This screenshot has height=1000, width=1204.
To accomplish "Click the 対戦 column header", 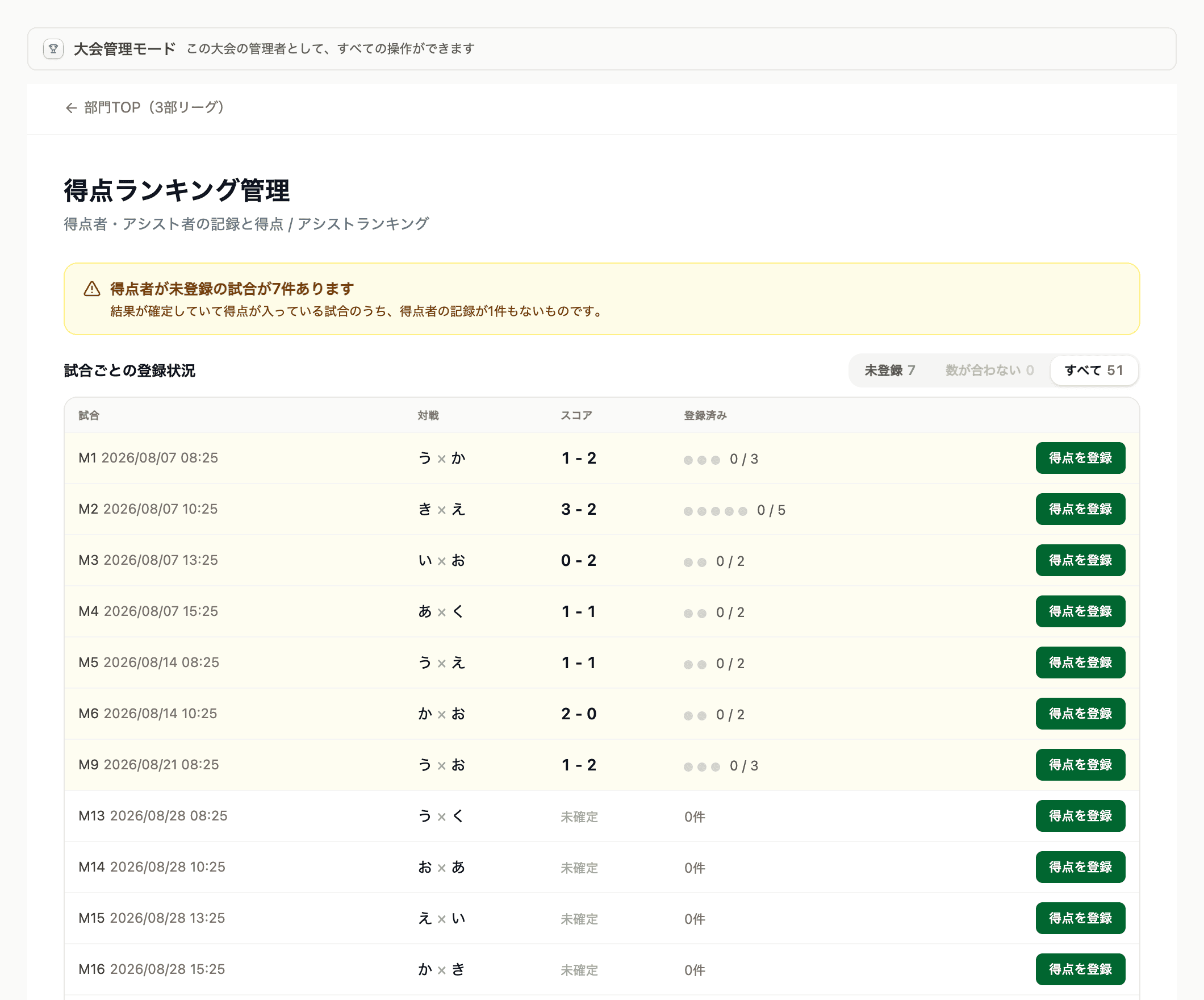I will [428, 415].
